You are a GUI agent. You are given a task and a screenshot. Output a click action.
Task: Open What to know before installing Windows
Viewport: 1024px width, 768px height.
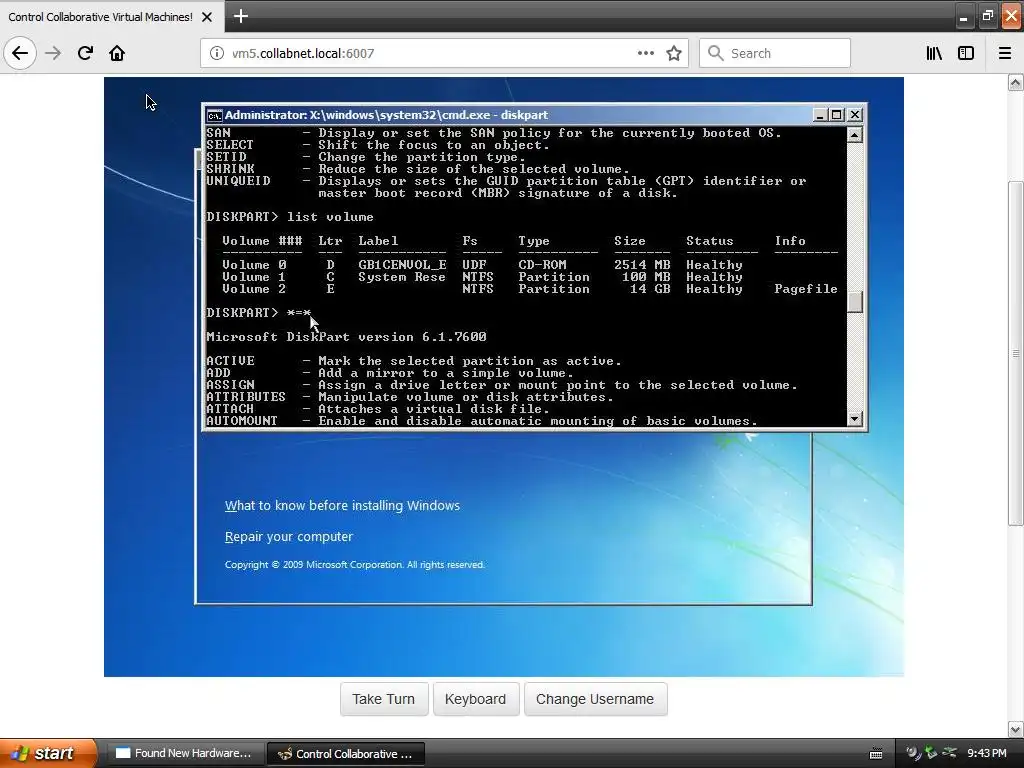point(342,505)
